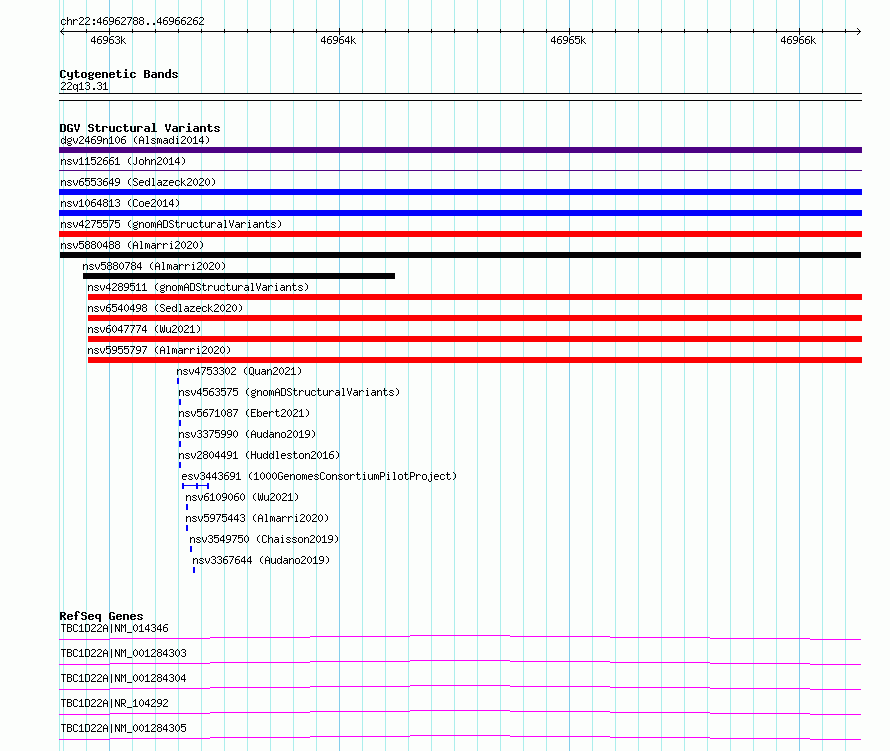Click the 46966k ruler tick label
The height and width of the screenshot is (751, 890).
pos(797,40)
